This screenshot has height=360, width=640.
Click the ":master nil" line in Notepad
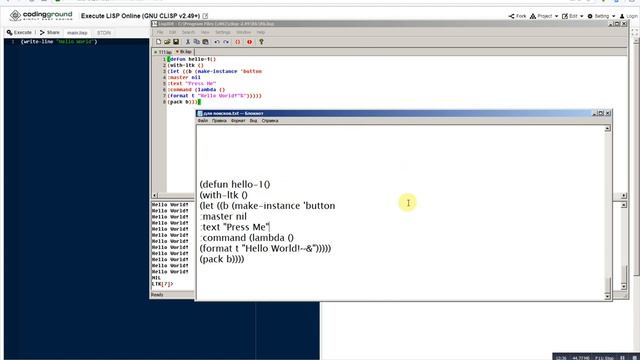point(223,216)
